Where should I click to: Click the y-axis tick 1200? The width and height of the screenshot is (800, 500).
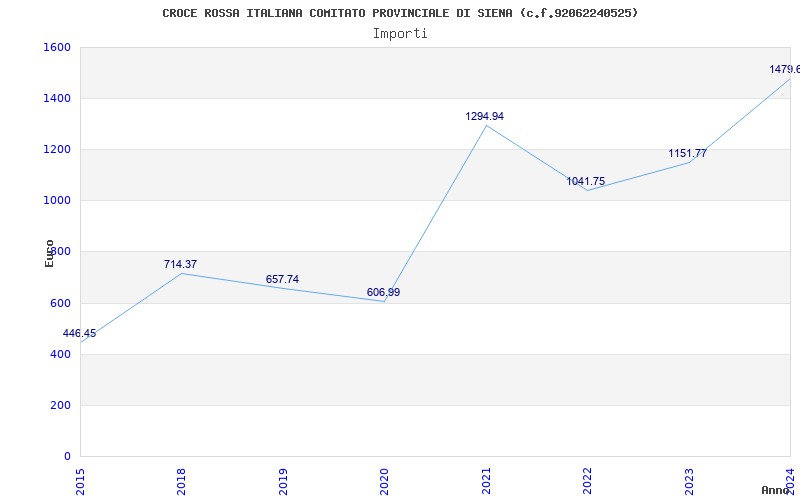pyautogui.click(x=57, y=149)
